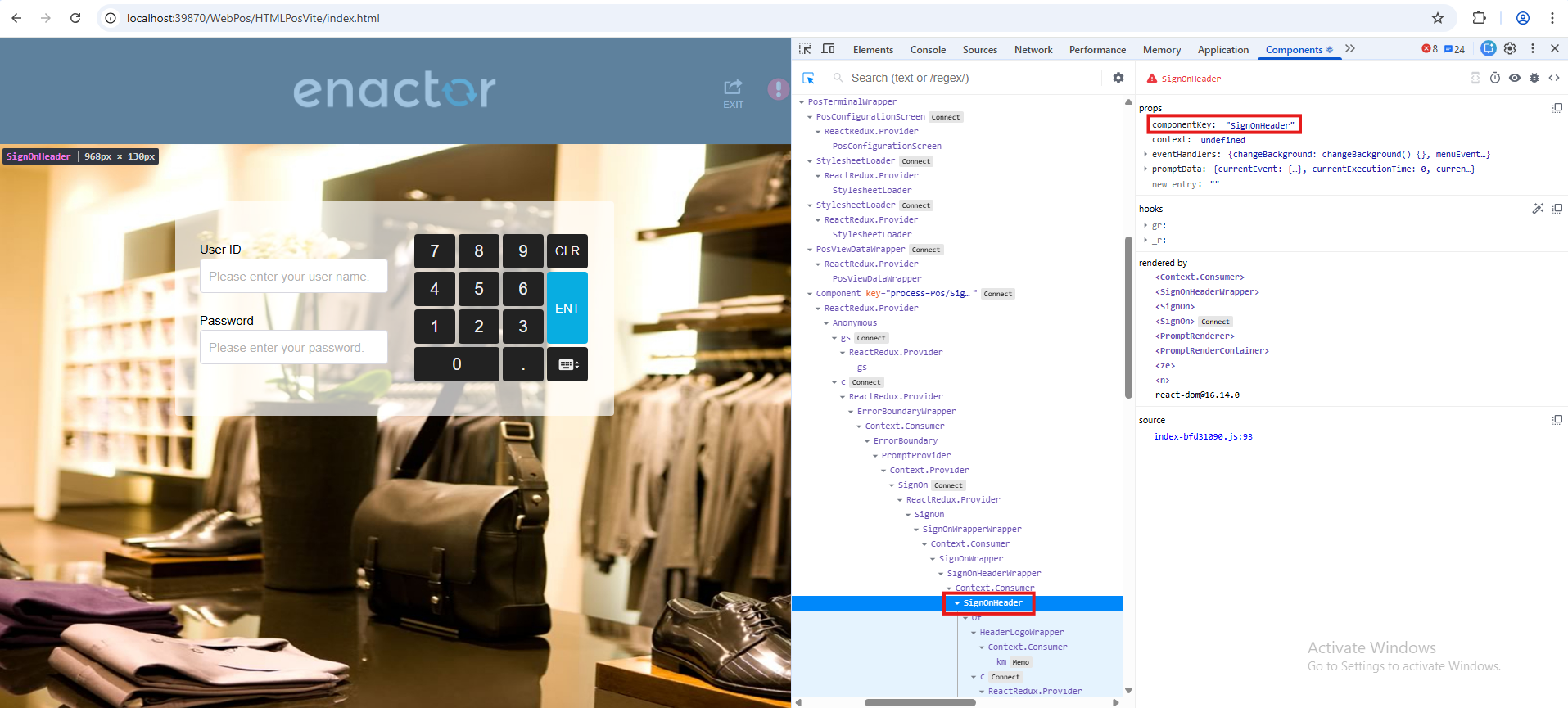Viewport: 1568px width, 708px height.
Task: Click the User ID input field
Action: click(294, 277)
